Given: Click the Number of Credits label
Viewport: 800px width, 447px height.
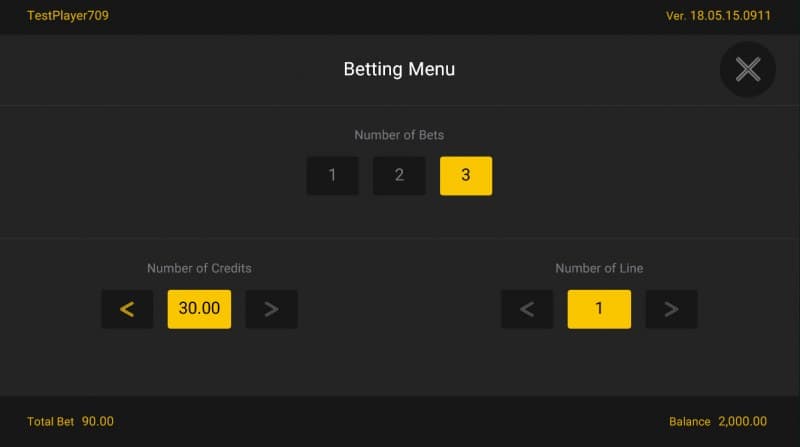Looking at the screenshot, I should [x=199, y=268].
